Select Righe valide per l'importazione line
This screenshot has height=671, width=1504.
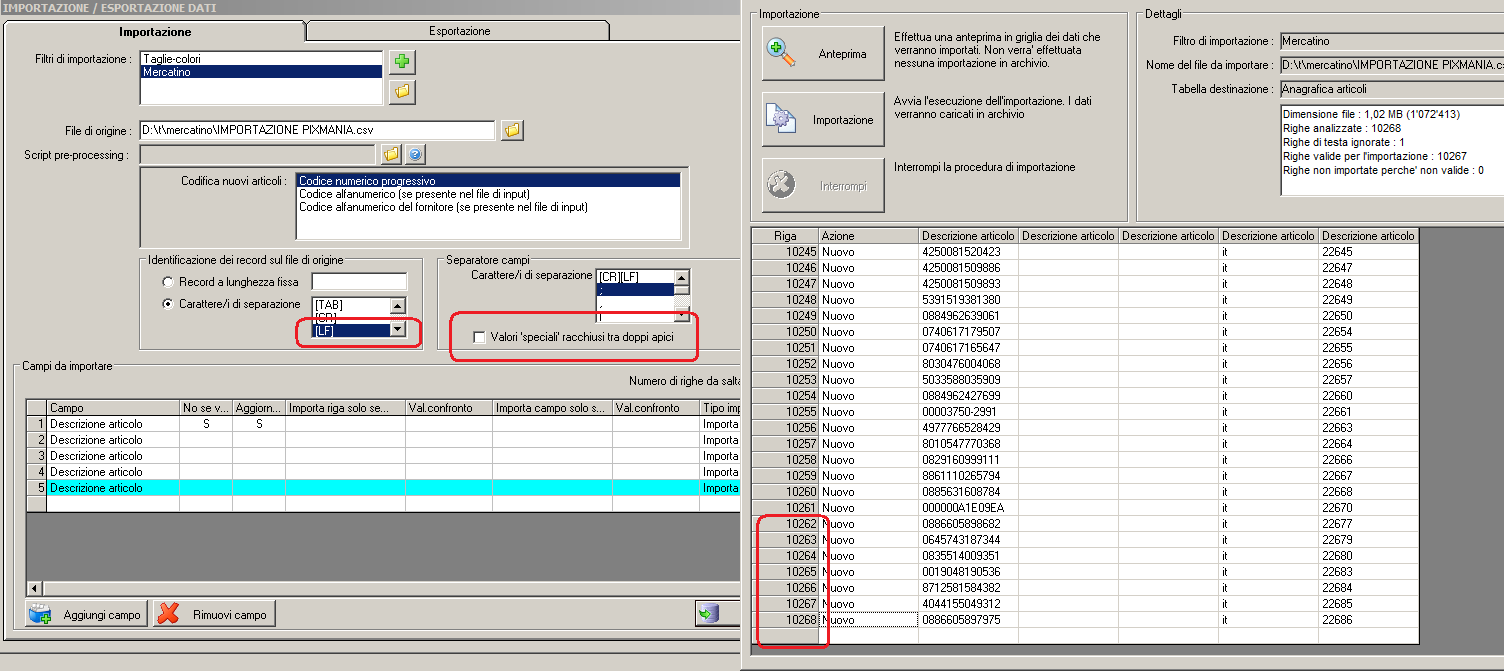pyautogui.click(x=1374, y=156)
